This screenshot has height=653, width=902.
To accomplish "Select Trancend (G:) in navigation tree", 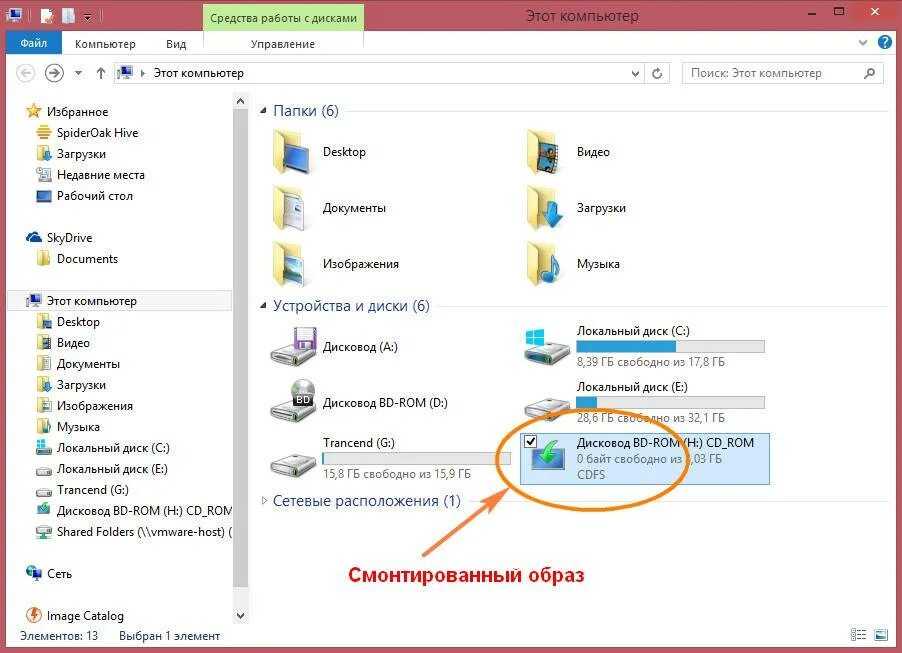I will pyautogui.click(x=93, y=490).
